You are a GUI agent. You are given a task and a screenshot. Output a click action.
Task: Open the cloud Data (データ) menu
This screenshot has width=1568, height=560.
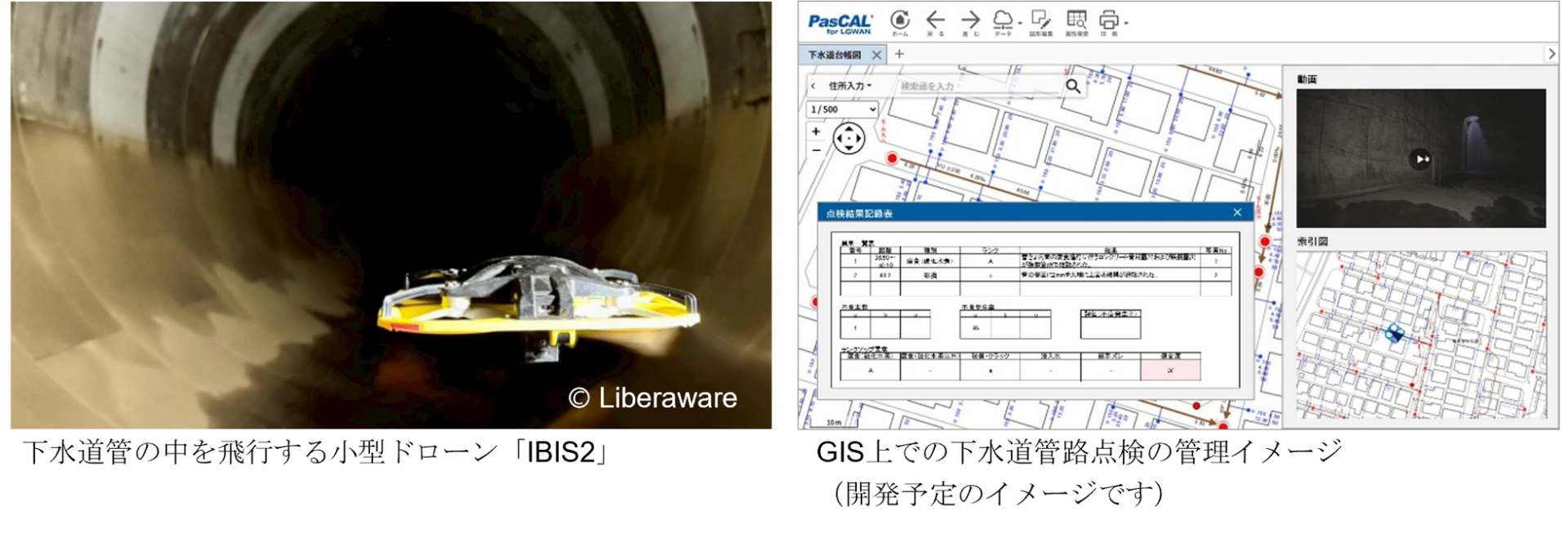coord(1005,22)
